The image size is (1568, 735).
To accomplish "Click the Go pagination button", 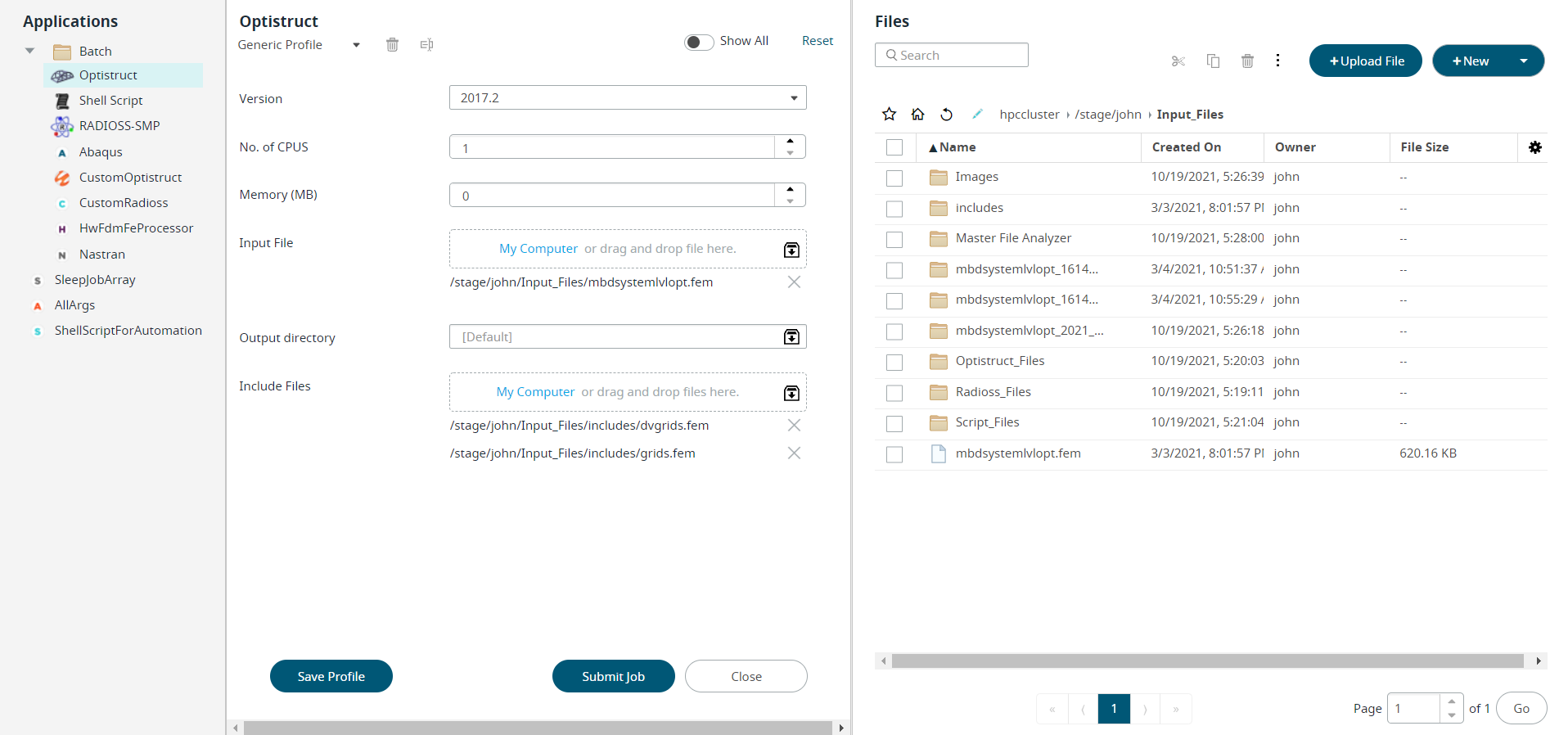I will [1521, 709].
